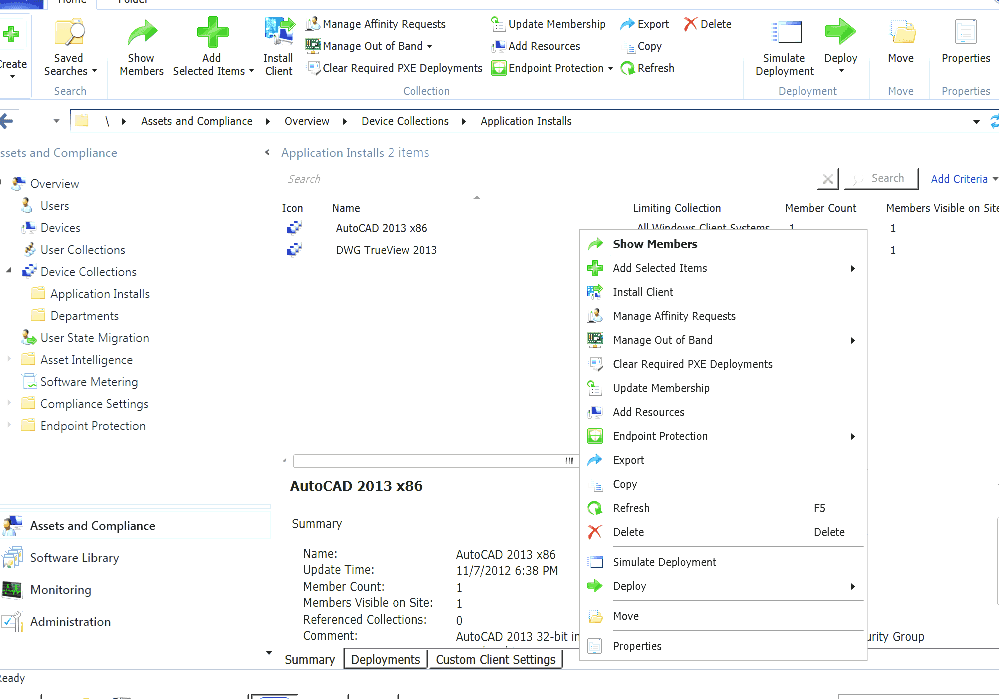Click Install Client in the ribbon

click(x=279, y=48)
